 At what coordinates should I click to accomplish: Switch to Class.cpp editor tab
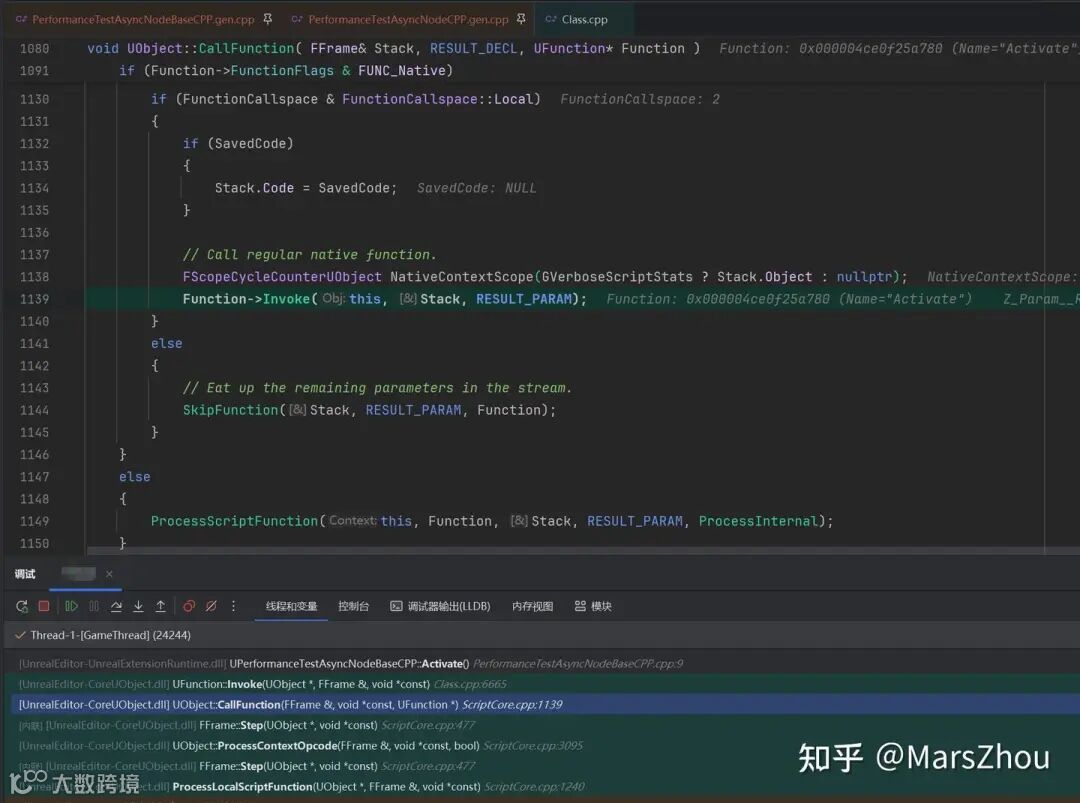[x=584, y=19]
